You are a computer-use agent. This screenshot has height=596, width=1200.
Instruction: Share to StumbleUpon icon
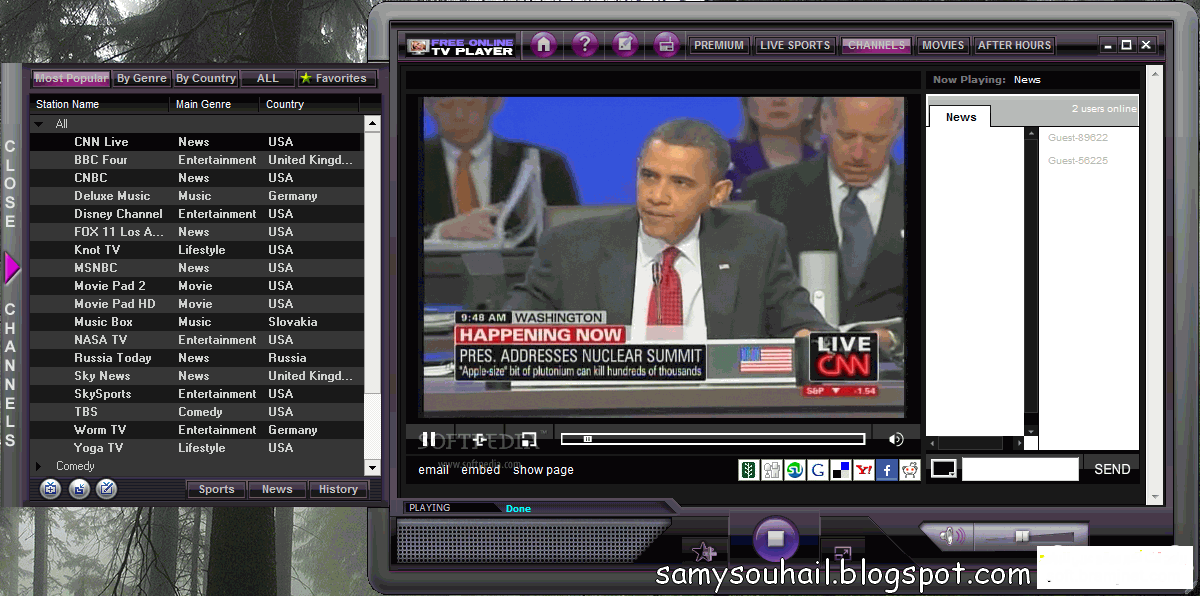click(x=794, y=470)
